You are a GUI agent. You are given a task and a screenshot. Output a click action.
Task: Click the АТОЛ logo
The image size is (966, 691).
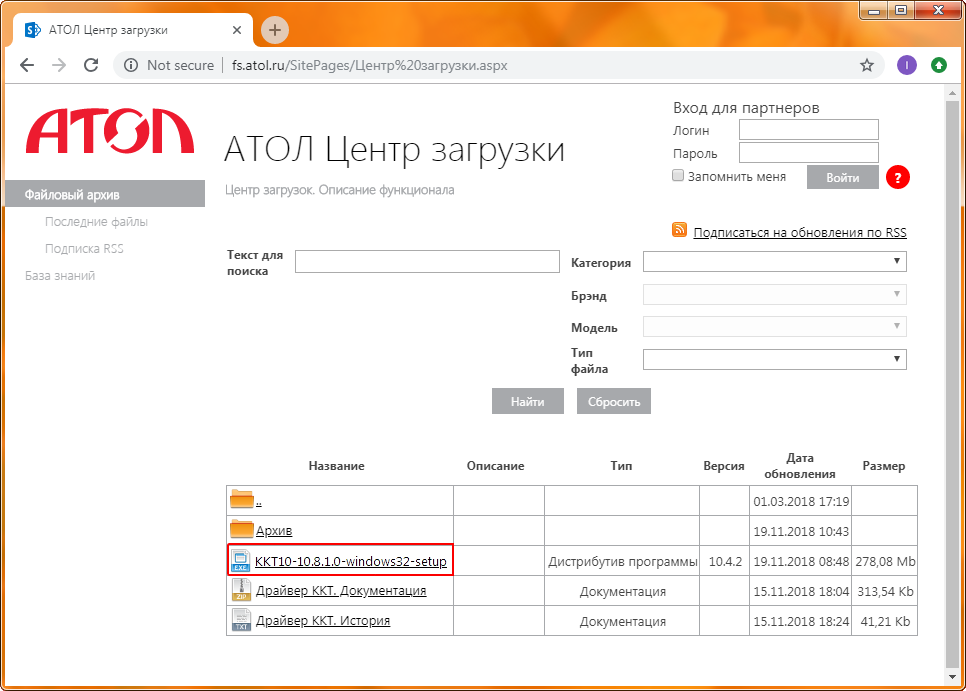pyautogui.click(x=110, y=132)
